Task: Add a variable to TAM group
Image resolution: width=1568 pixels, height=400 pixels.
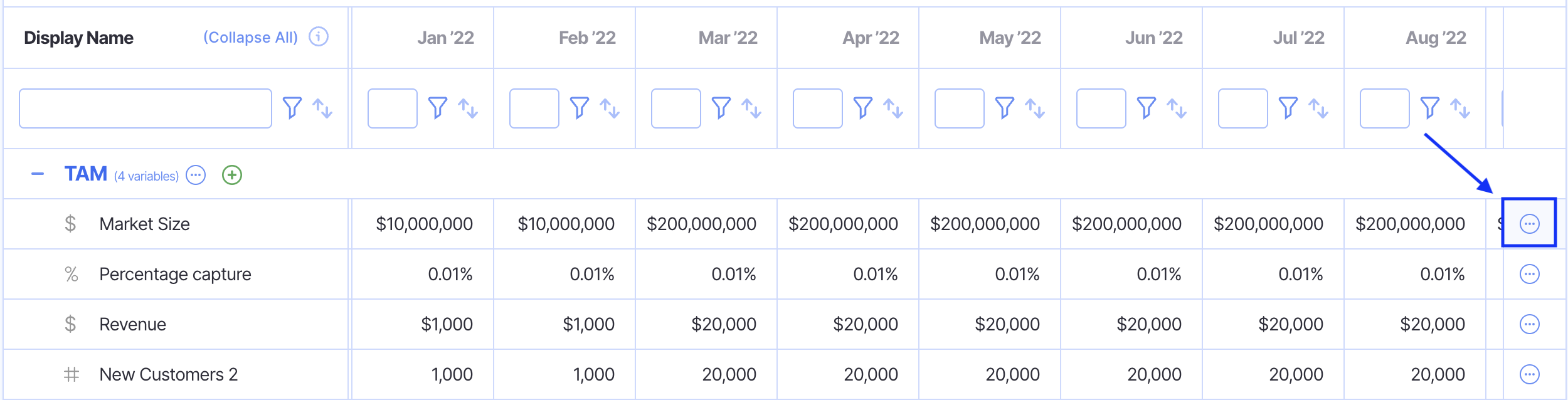Action: click(x=232, y=175)
